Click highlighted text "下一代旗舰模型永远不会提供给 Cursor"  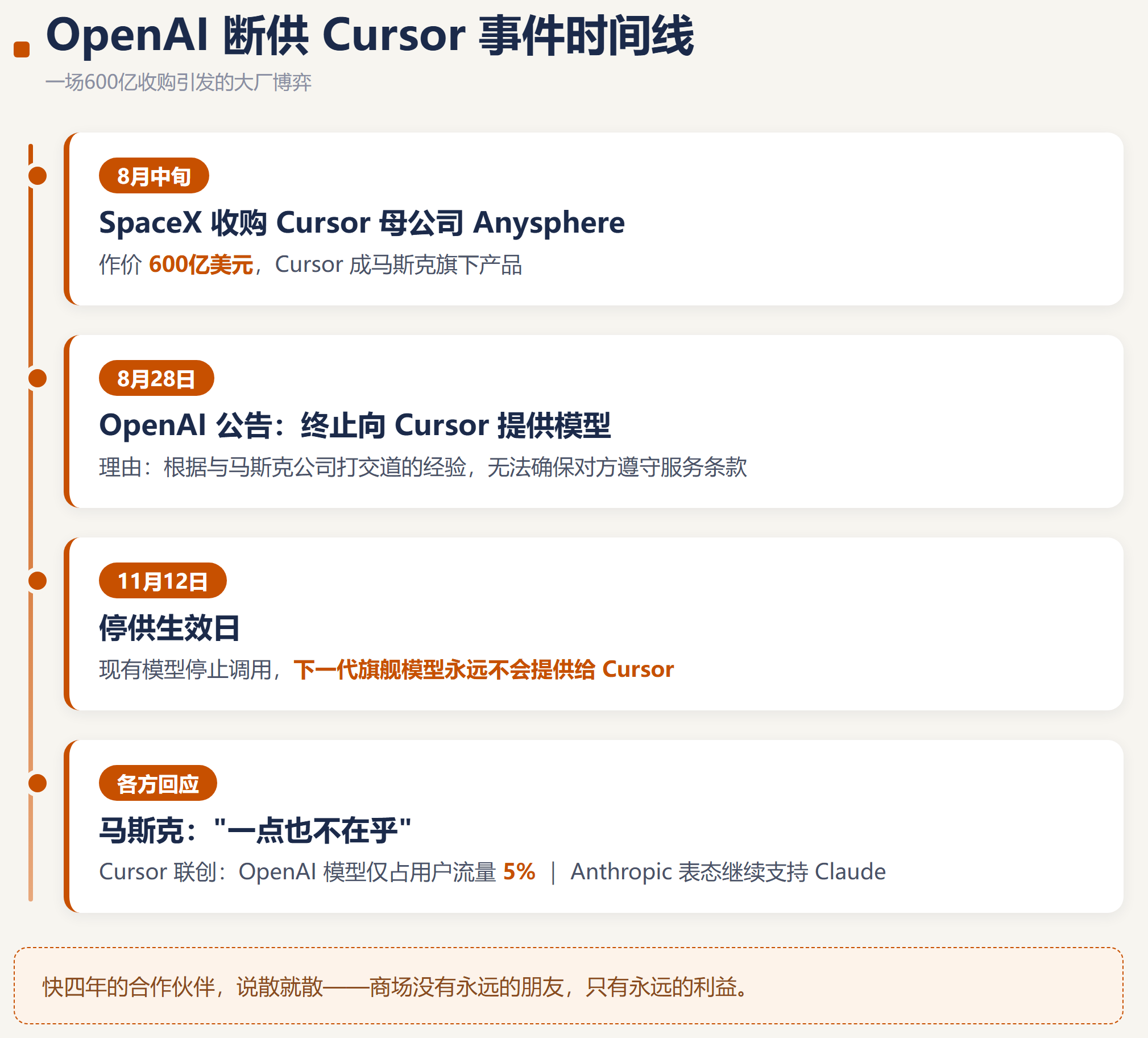tap(484, 669)
